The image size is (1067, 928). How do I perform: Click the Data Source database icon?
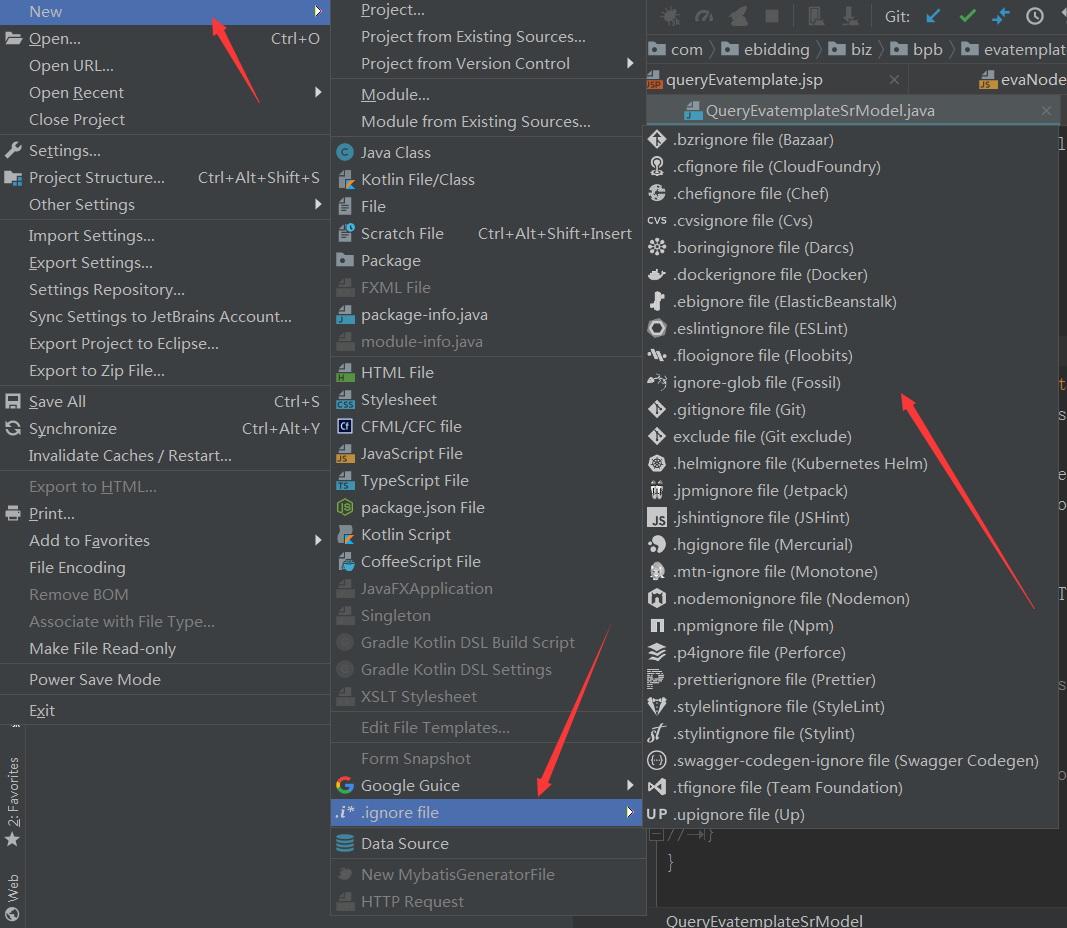345,844
